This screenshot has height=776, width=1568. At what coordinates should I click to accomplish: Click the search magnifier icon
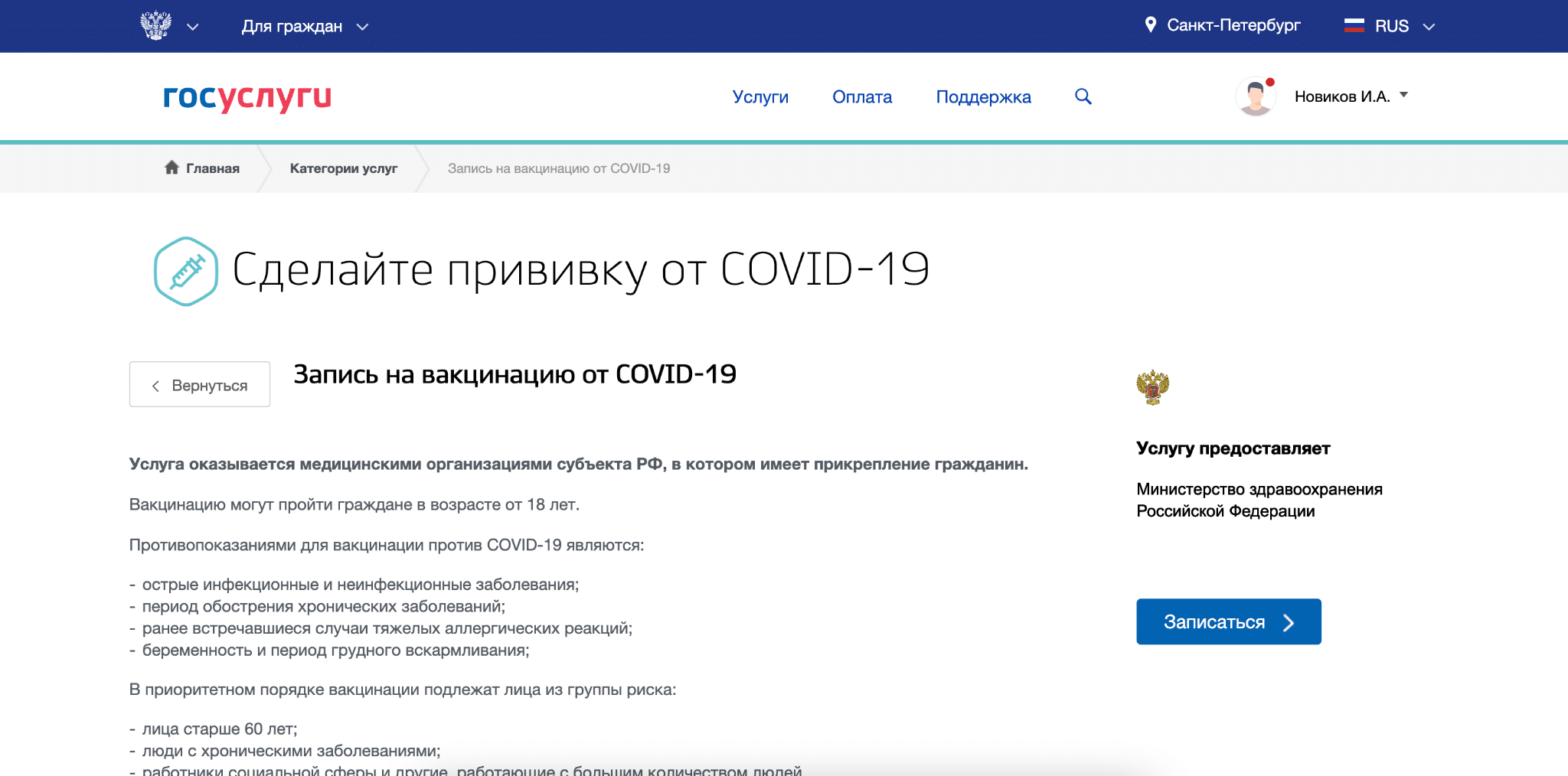(1083, 96)
